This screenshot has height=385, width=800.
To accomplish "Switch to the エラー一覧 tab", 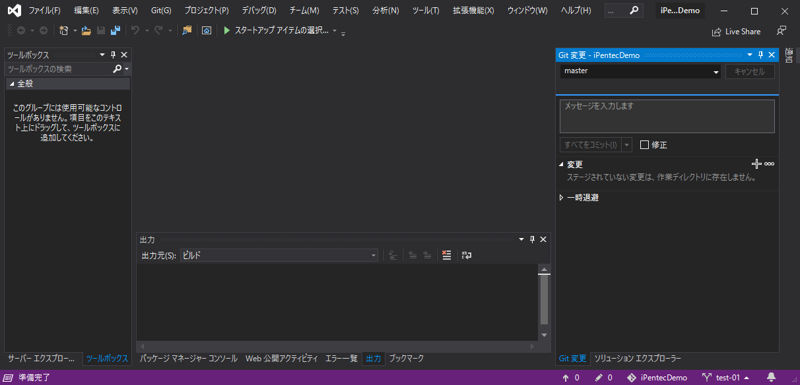I will click(341, 358).
